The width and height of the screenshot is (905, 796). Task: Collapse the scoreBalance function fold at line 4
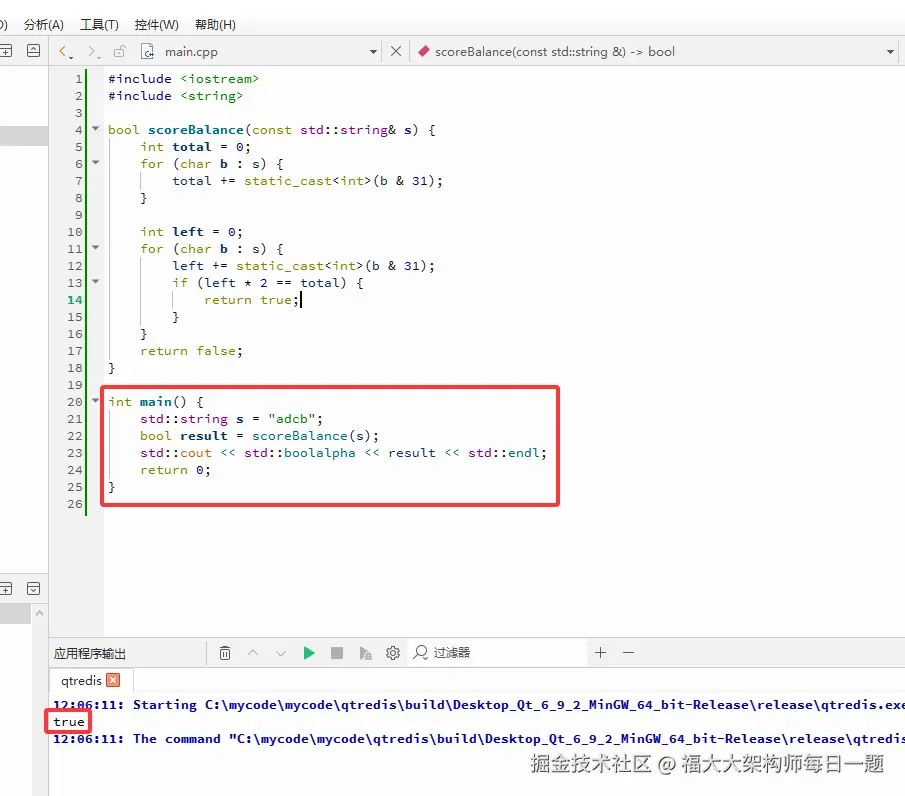pos(96,129)
